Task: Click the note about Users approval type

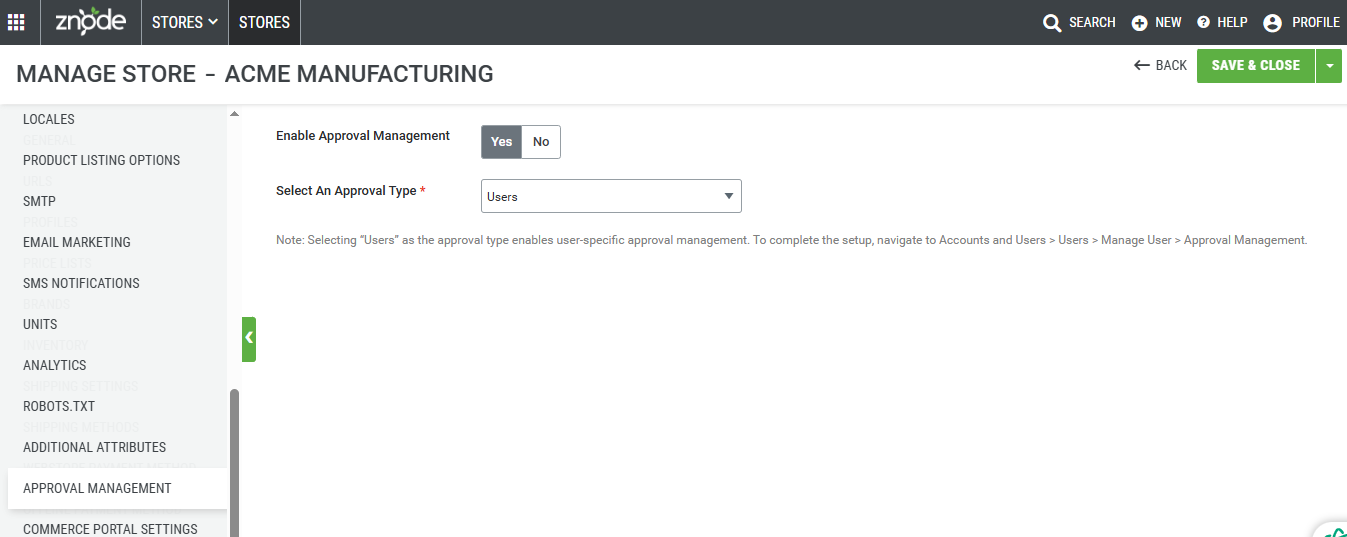Action: (792, 240)
